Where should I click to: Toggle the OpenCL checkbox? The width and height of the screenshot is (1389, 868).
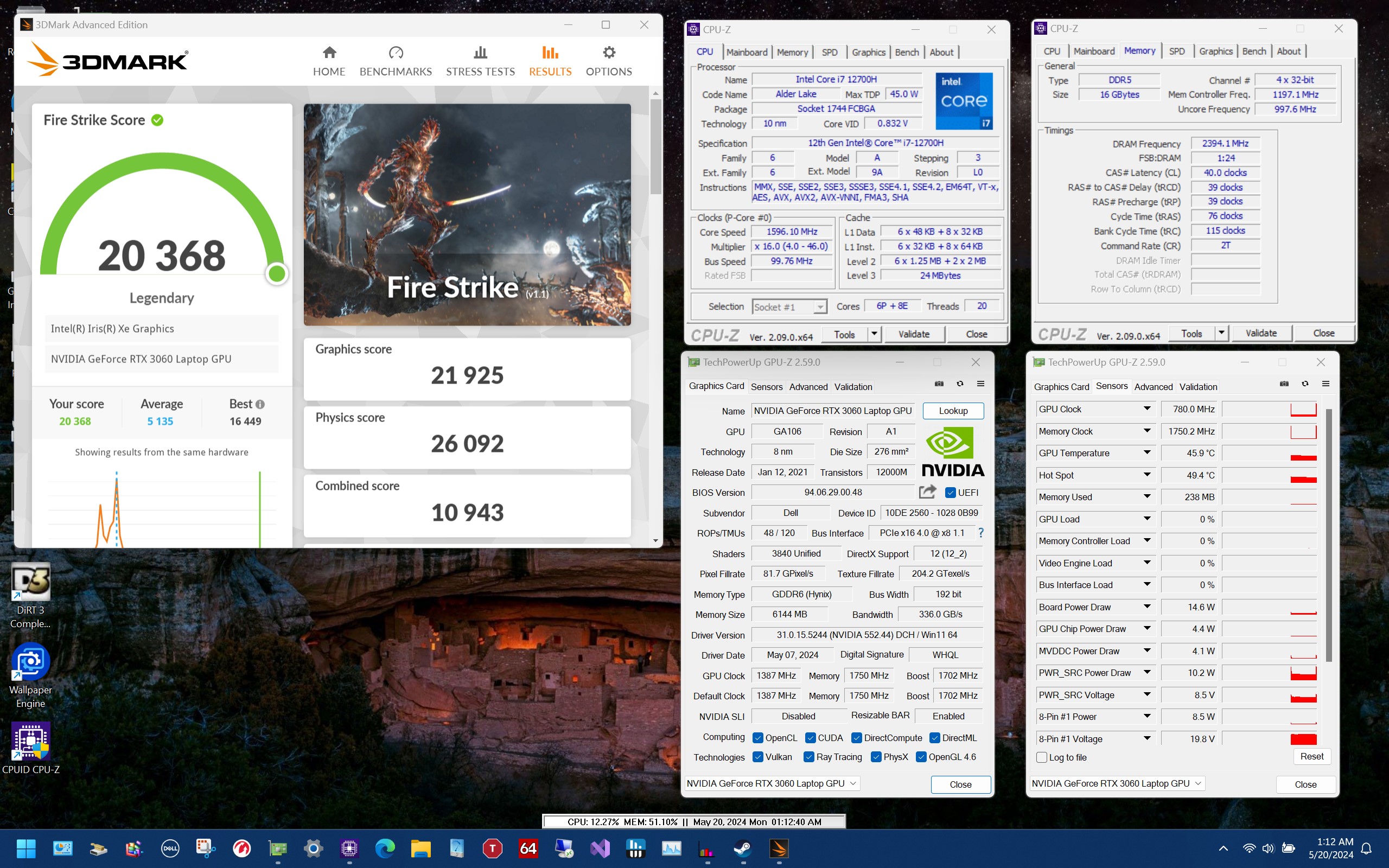(757, 738)
